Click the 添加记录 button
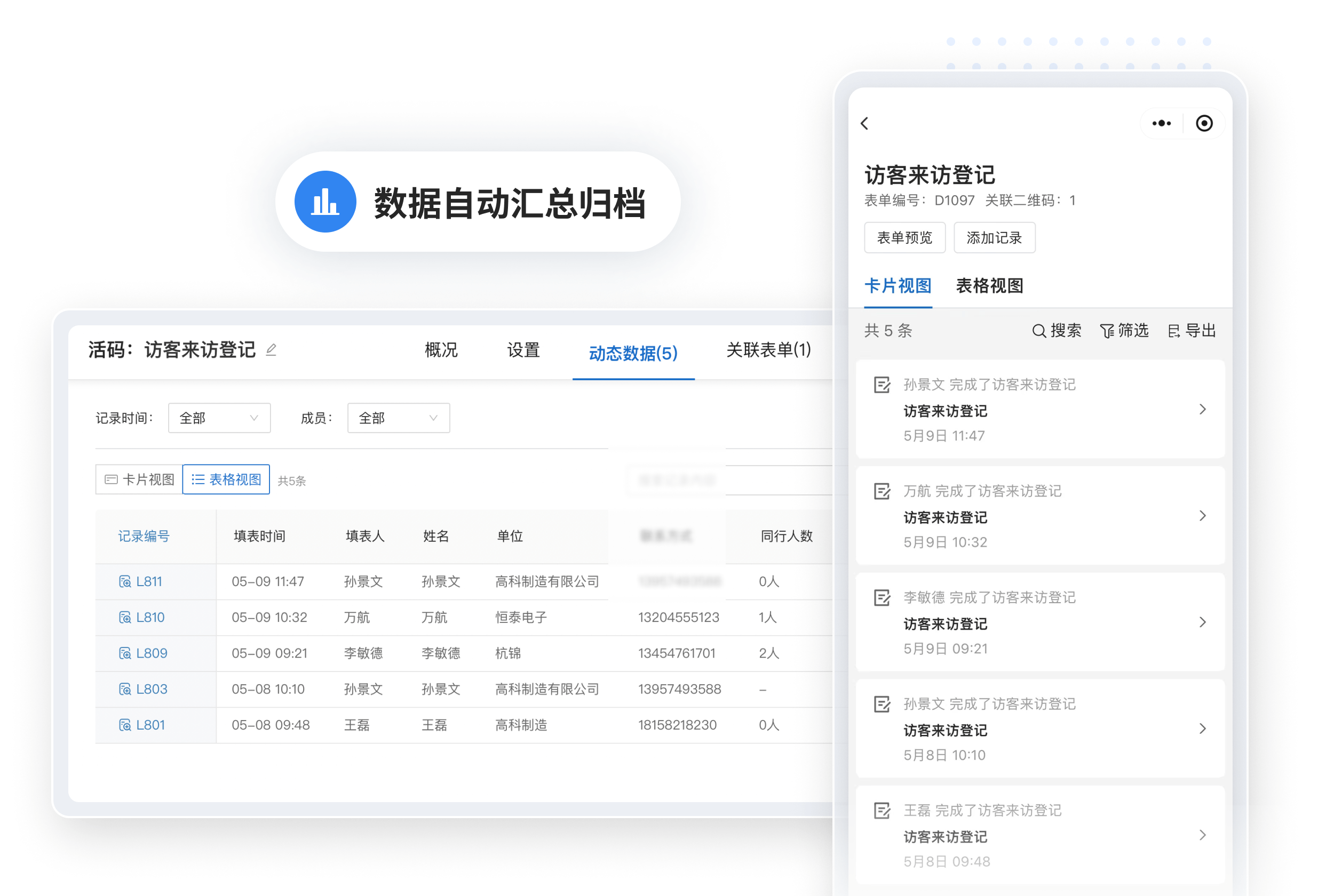1318x896 pixels. tap(994, 238)
